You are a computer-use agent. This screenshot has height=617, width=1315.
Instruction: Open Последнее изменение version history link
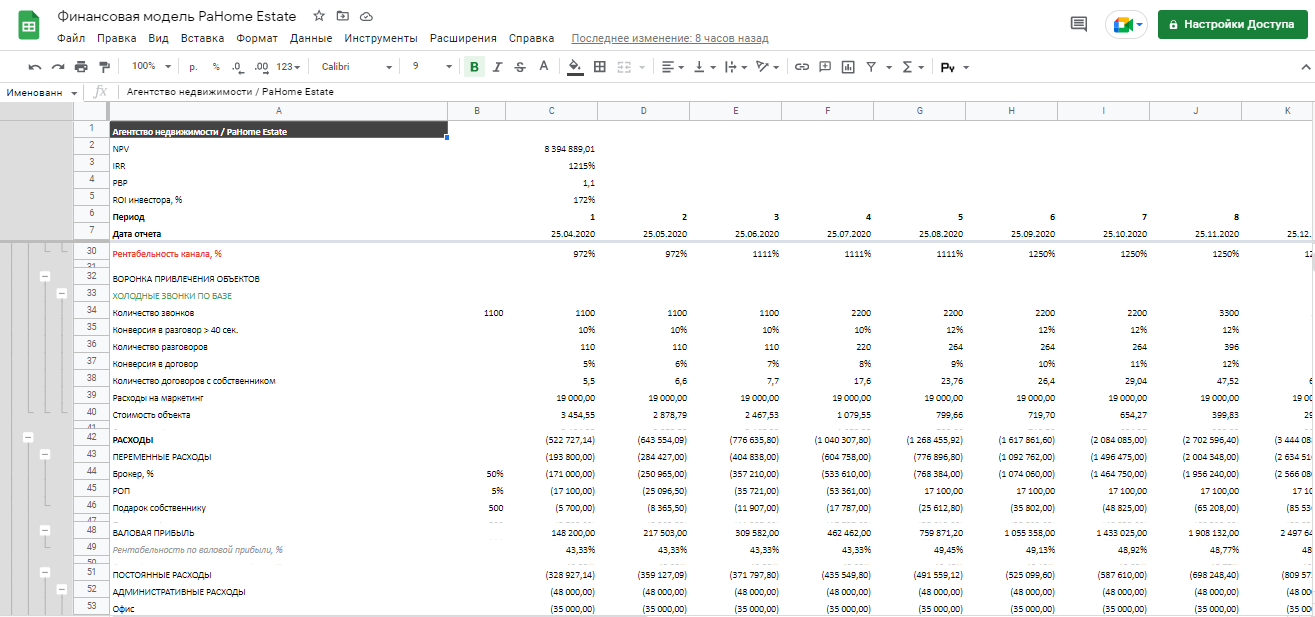pyautogui.click(x=670, y=38)
